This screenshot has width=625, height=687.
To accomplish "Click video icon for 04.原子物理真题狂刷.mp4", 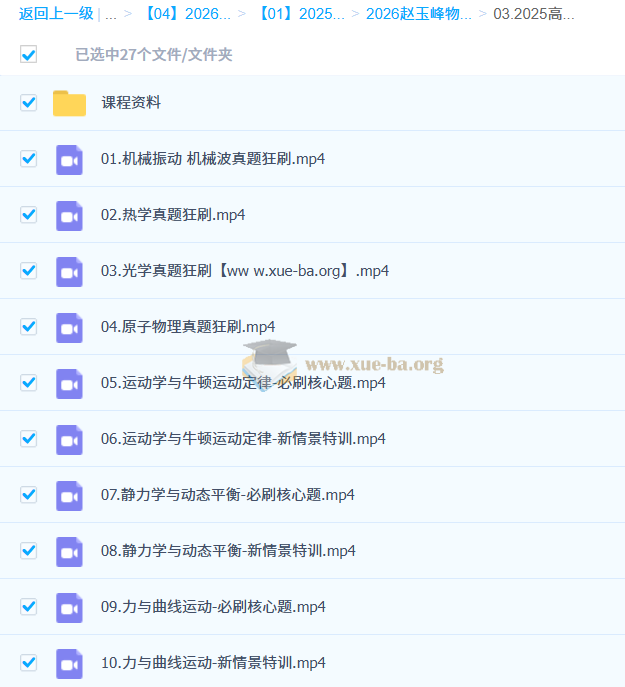I will [69, 328].
